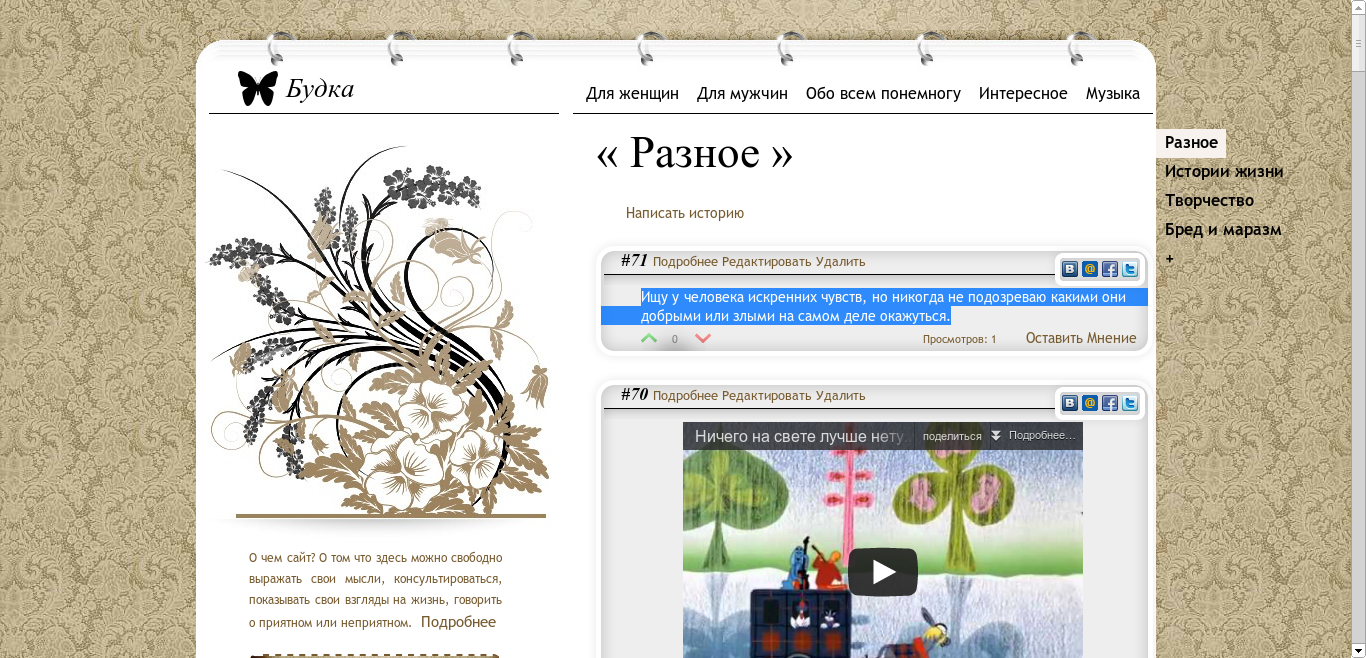The height and width of the screenshot is (658, 1366).
Task: Open 'Подробнее' for post #71
Action: pos(685,262)
